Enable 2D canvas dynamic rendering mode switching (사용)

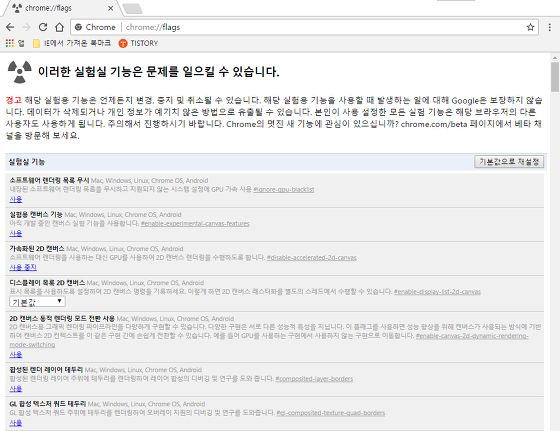point(16,354)
